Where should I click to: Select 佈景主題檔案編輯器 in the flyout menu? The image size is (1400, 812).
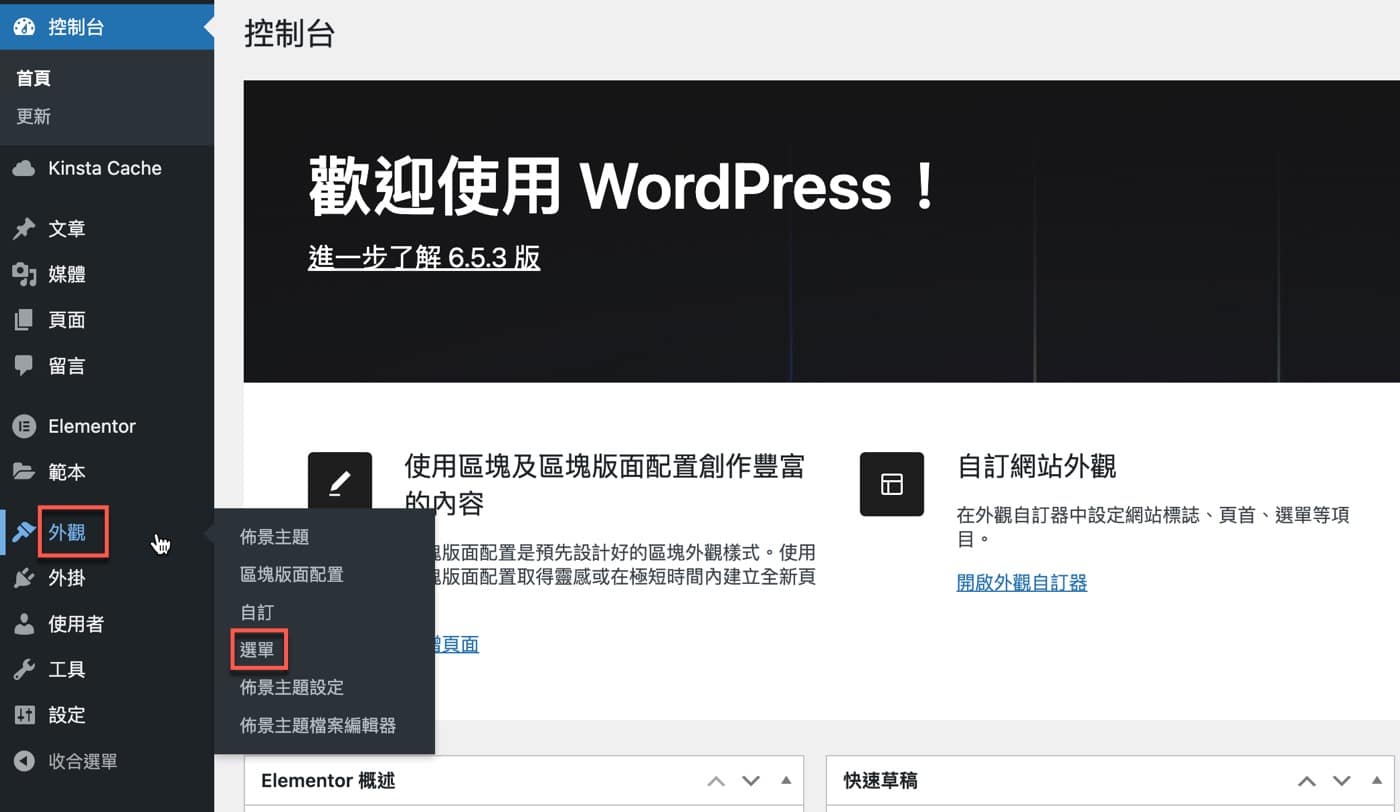pyautogui.click(x=318, y=725)
